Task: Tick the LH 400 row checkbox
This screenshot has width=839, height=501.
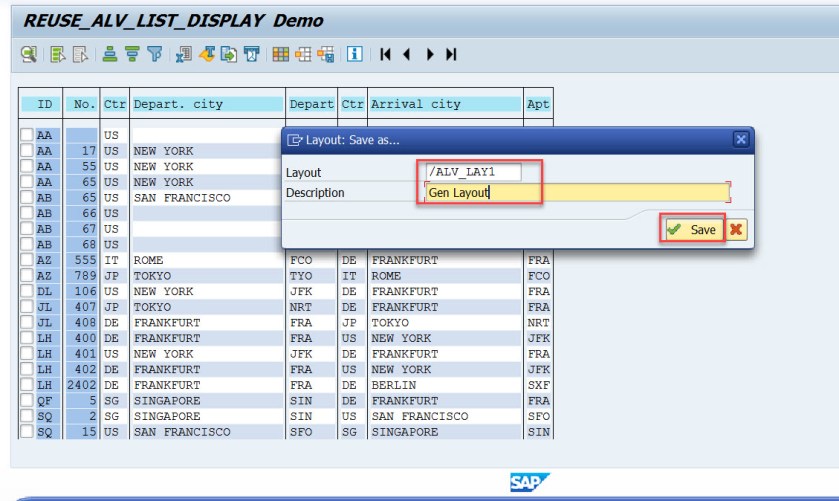Action: point(27,338)
